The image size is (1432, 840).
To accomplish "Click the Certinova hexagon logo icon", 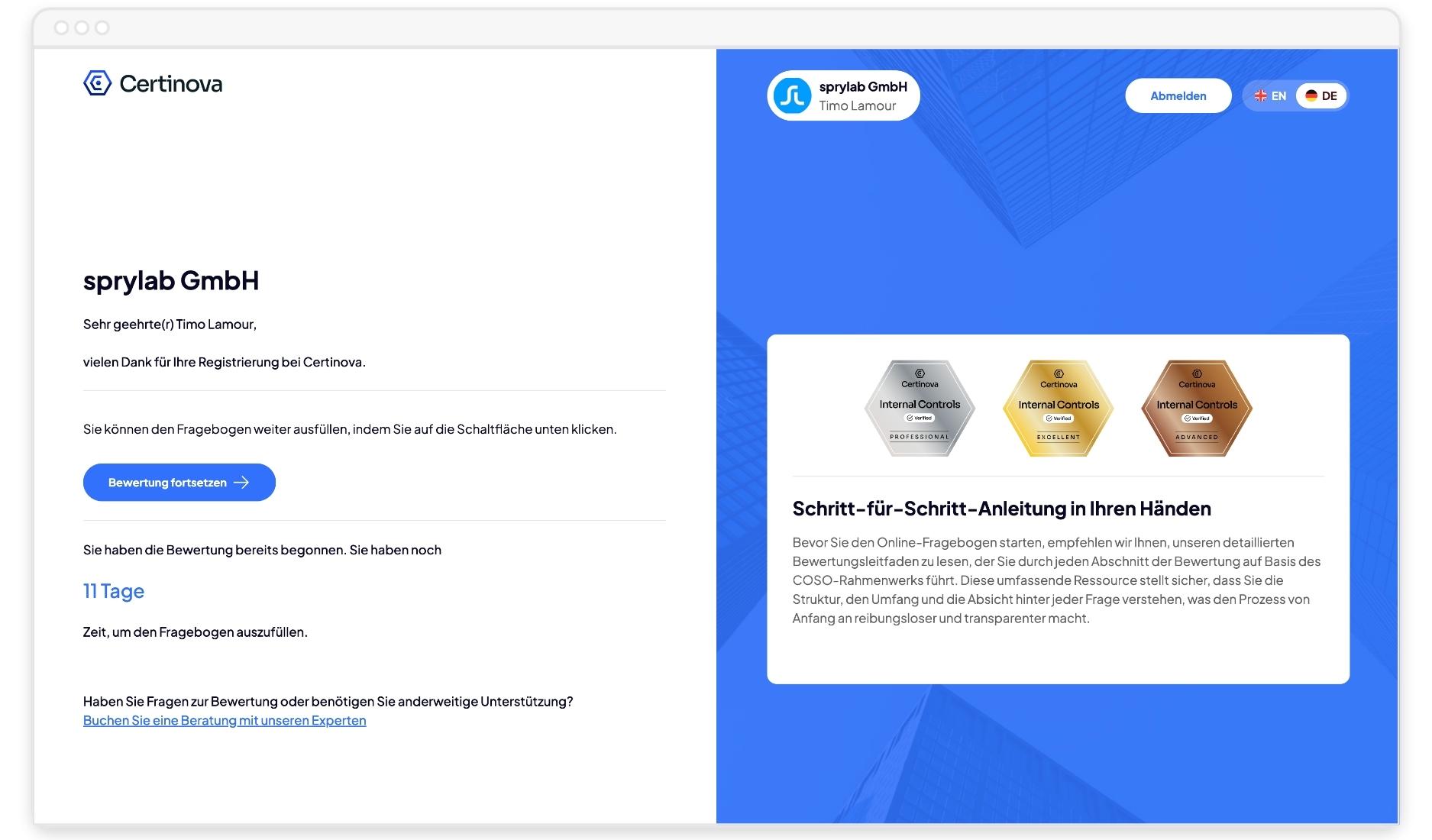I will [98, 83].
